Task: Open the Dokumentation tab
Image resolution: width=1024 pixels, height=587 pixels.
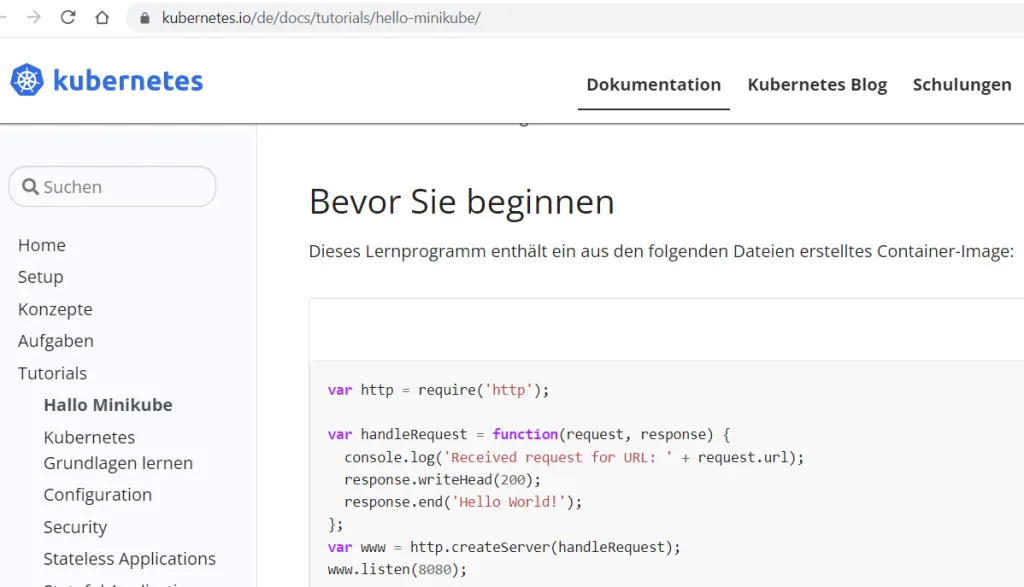Action: (x=653, y=85)
